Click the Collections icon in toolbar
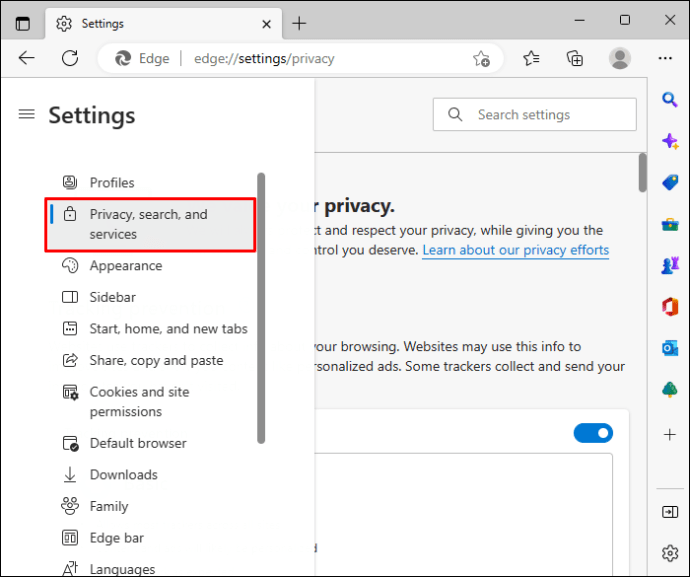The image size is (690, 577). [x=575, y=58]
